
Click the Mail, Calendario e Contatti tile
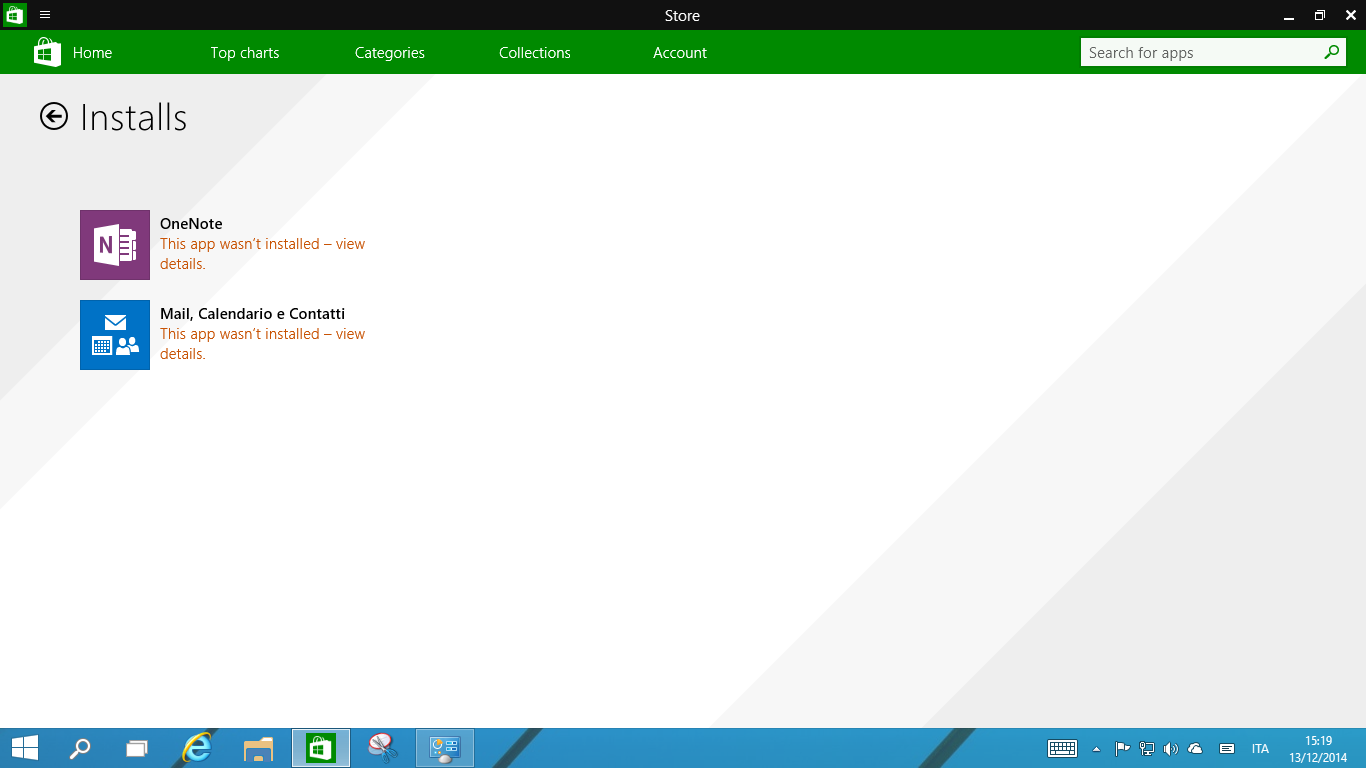click(115, 335)
